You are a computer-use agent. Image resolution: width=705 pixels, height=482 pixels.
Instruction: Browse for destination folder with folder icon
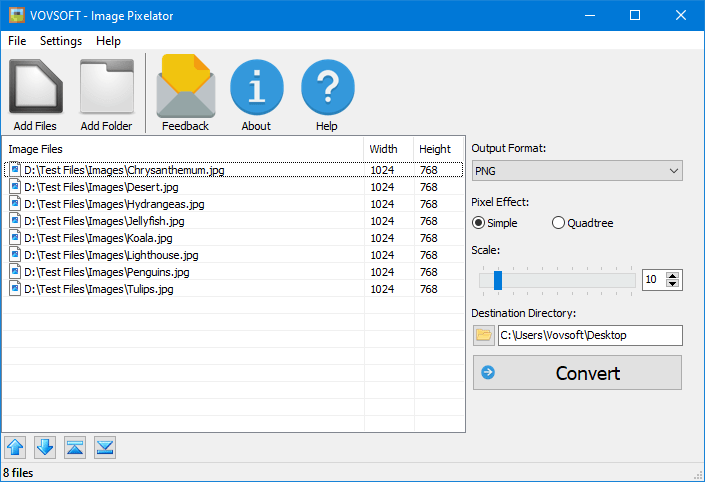484,335
